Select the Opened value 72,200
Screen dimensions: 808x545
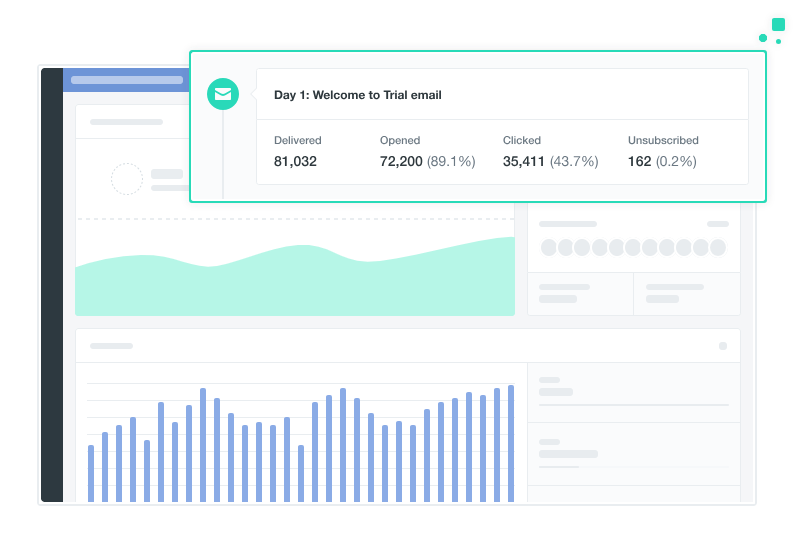pos(401,161)
